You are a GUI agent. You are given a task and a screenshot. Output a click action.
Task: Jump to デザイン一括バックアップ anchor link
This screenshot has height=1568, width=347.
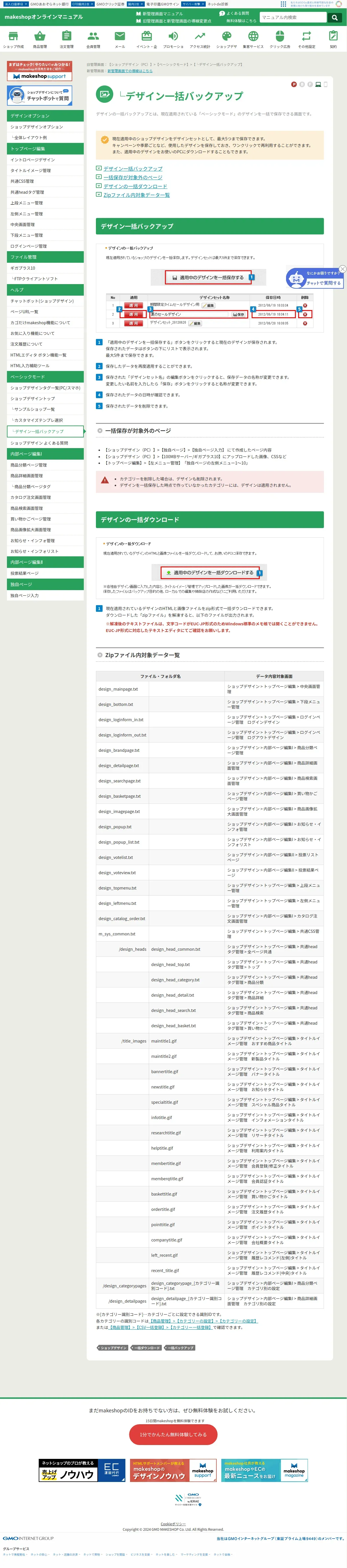tap(133, 169)
